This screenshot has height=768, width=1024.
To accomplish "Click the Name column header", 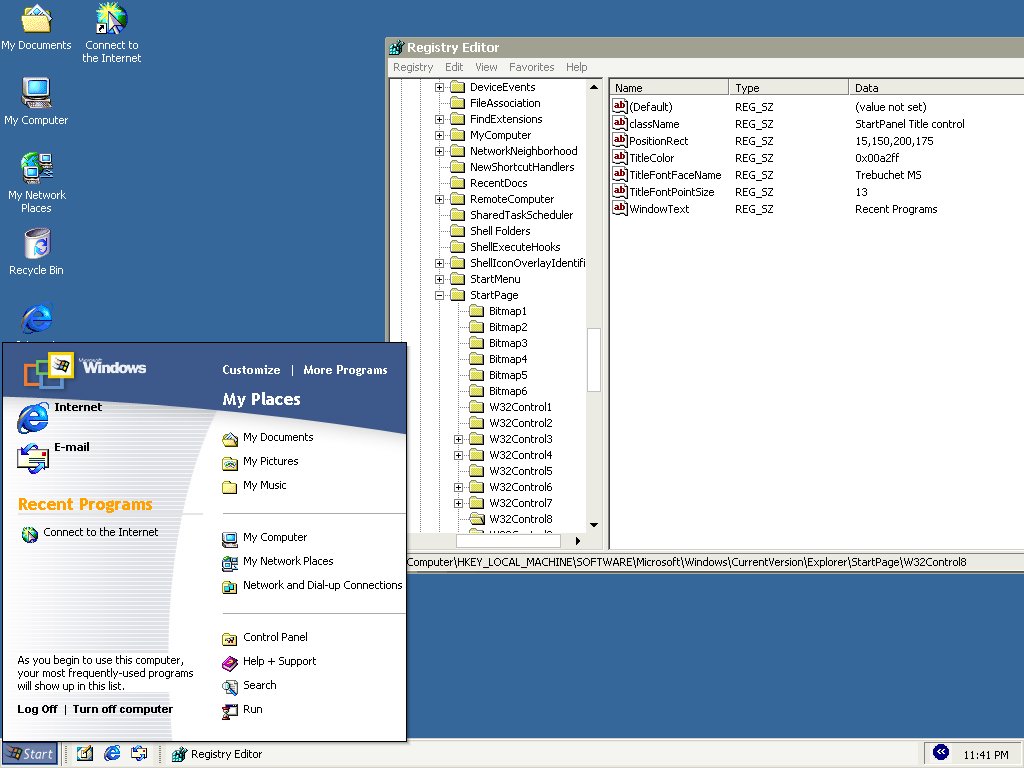I will [x=669, y=88].
